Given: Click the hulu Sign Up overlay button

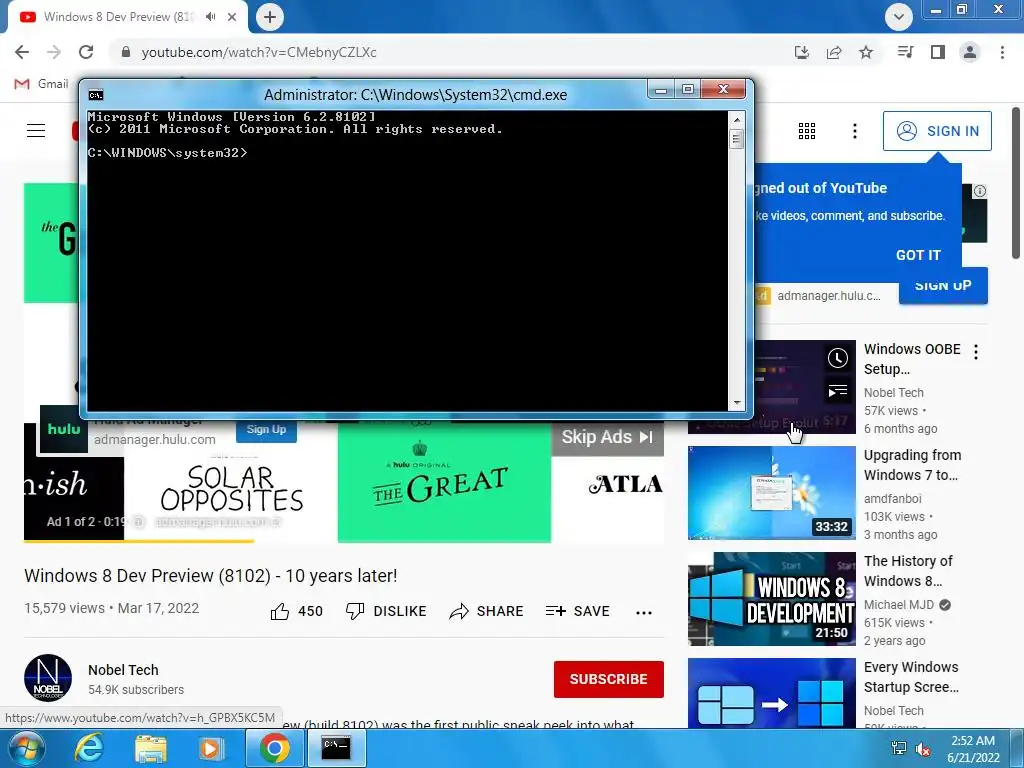Looking at the screenshot, I should [x=266, y=430].
